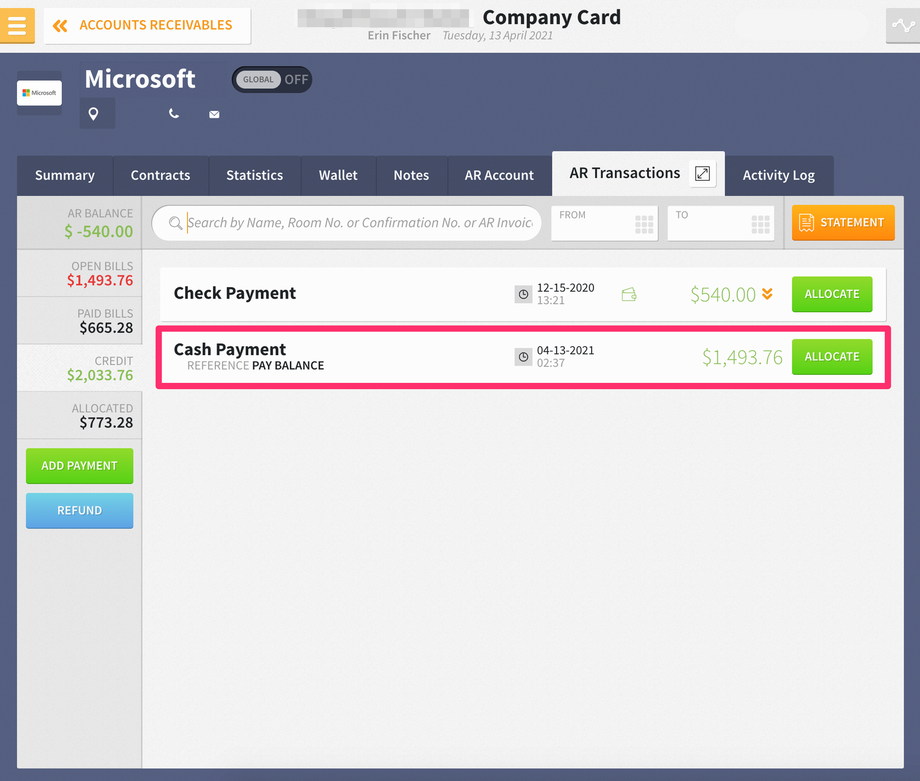Select the AR Transactions tab

point(624,173)
